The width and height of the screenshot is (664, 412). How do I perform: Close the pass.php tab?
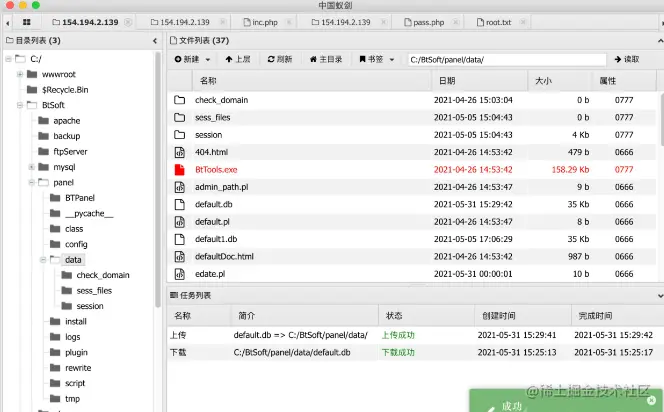(456, 22)
